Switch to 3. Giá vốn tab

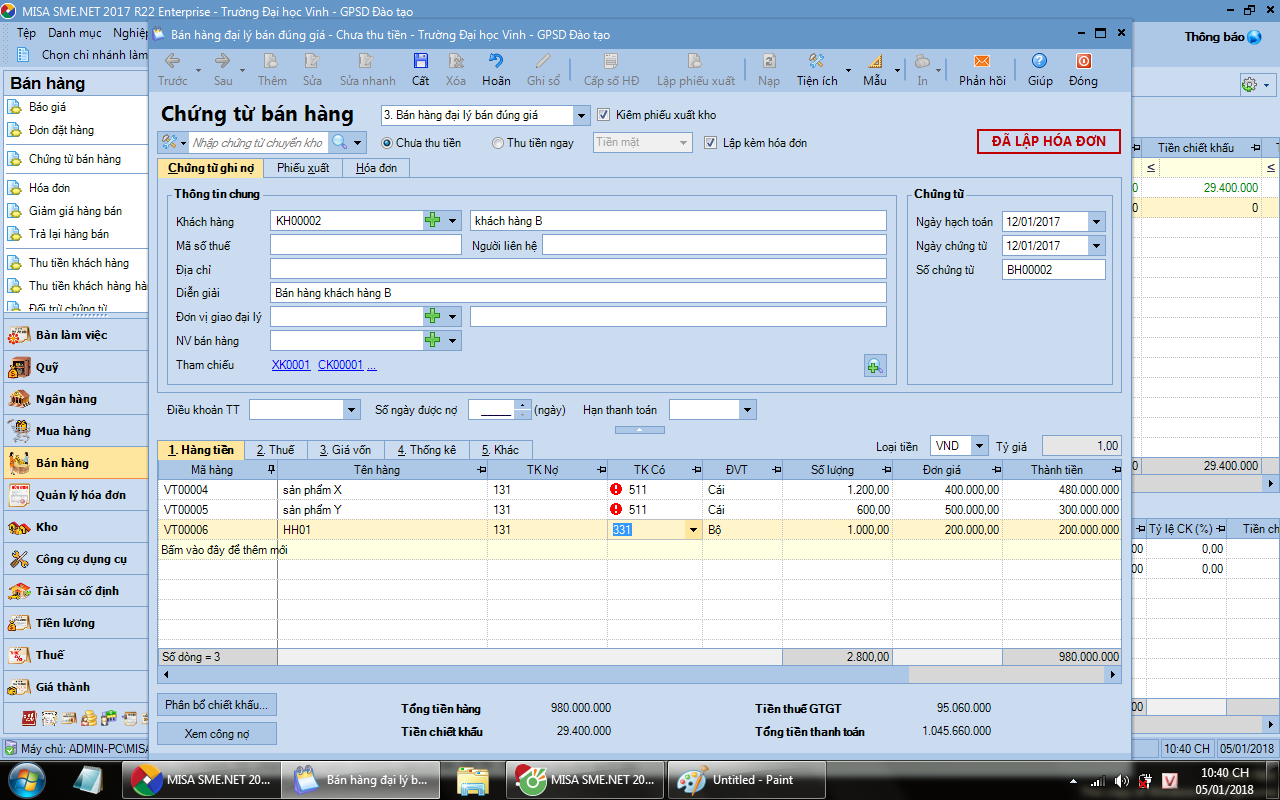[345, 450]
